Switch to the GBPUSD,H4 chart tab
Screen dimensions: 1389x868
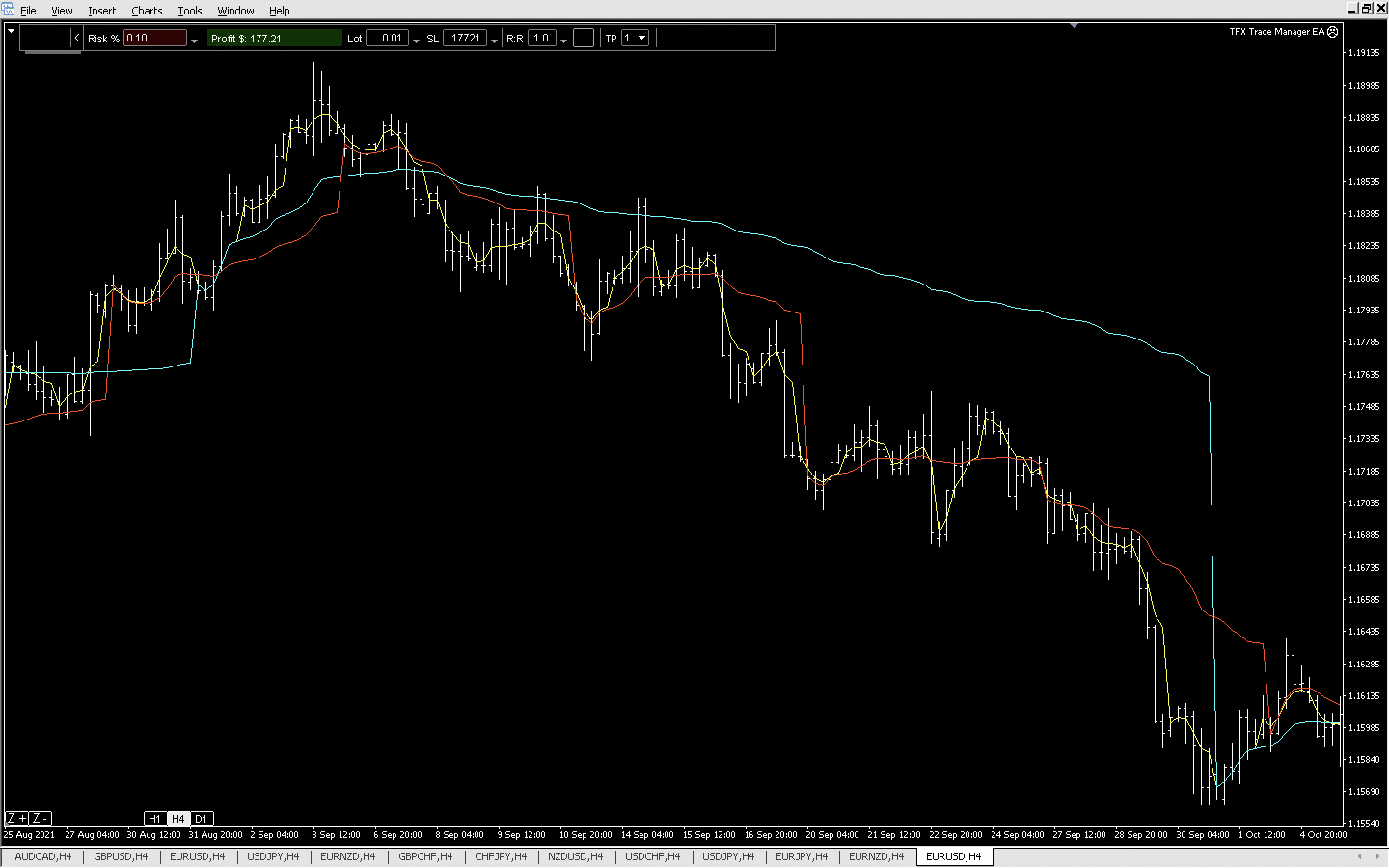tap(121, 856)
